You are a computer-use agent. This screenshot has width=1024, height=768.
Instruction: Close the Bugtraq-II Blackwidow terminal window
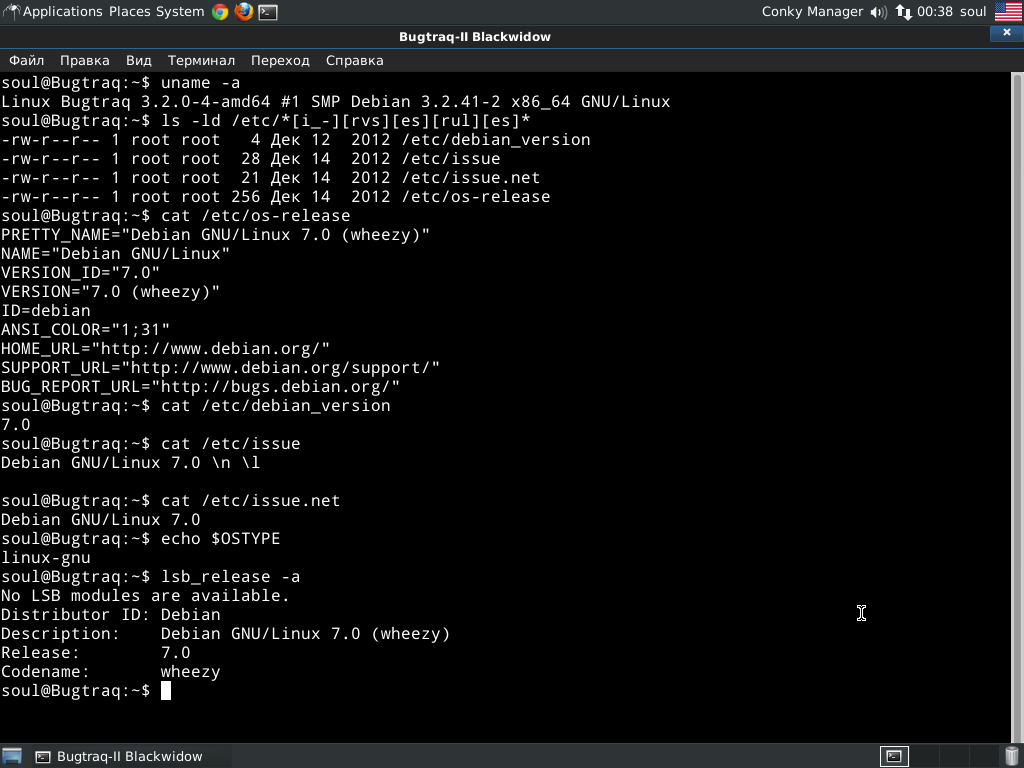click(x=1006, y=33)
